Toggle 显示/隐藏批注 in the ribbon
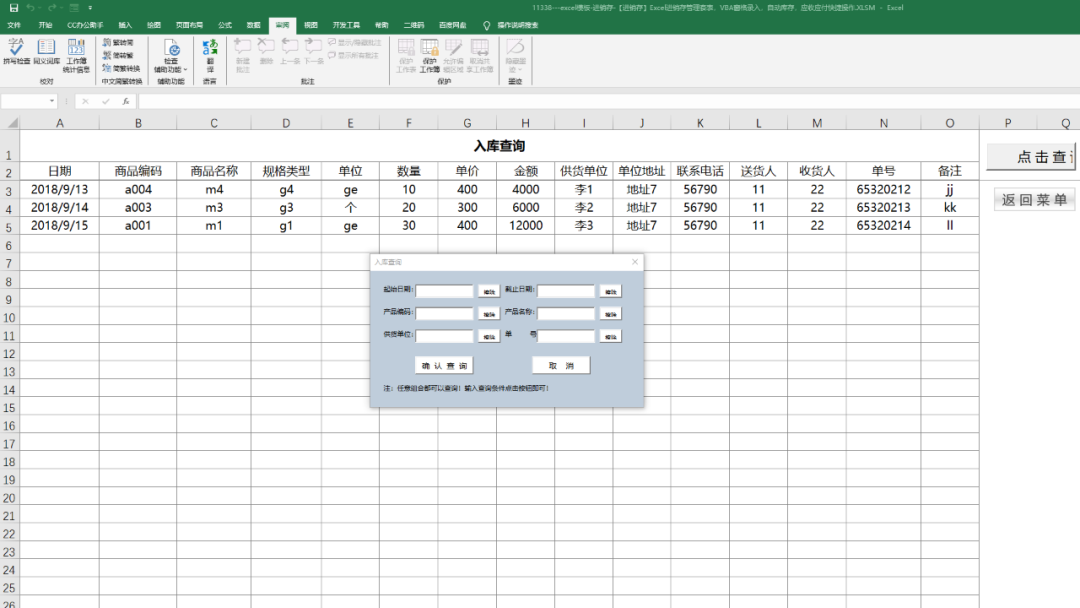Viewport: 1080px width, 608px height. click(x=355, y=43)
